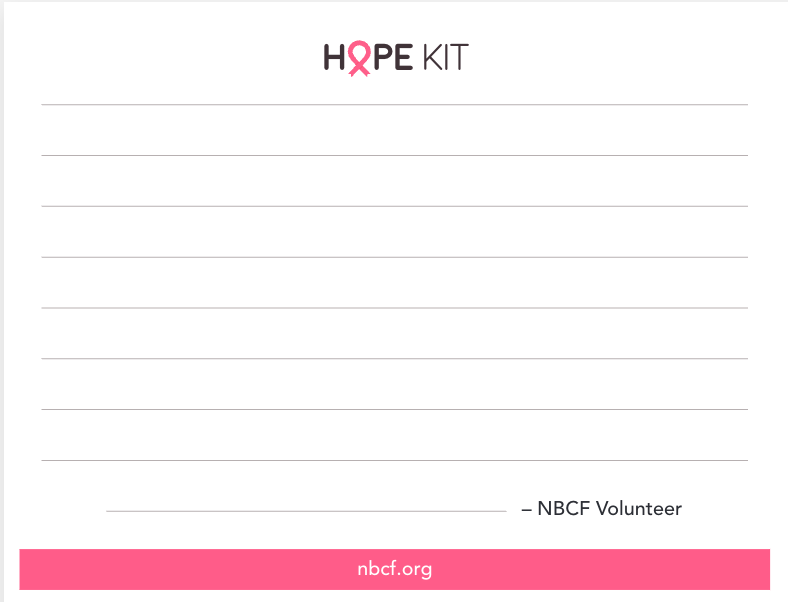Select the second writing line on the card
The height and width of the screenshot is (602, 788).
click(394, 155)
